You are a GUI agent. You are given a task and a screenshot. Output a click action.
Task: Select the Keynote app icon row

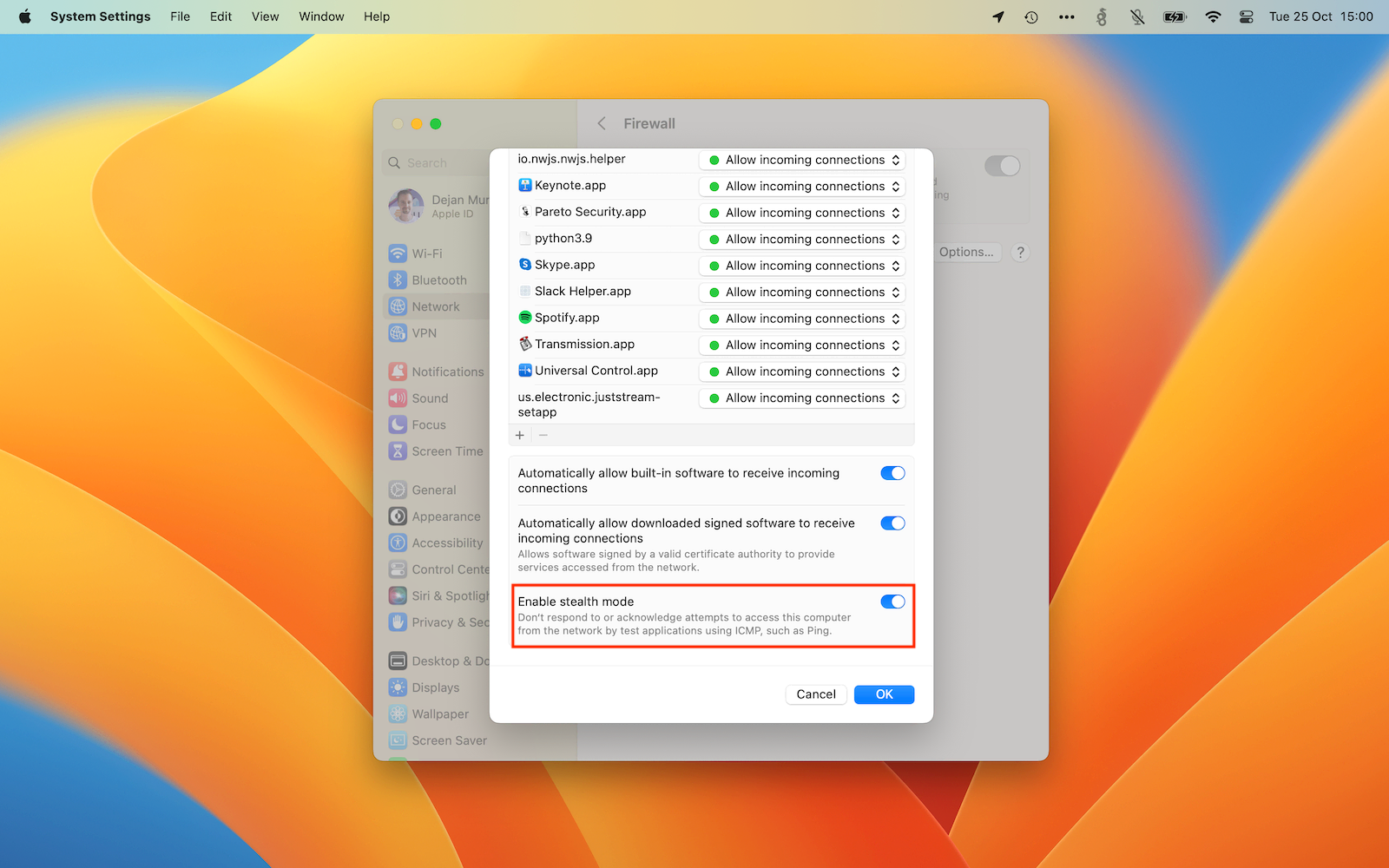pyautogui.click(x=524, y=186)
